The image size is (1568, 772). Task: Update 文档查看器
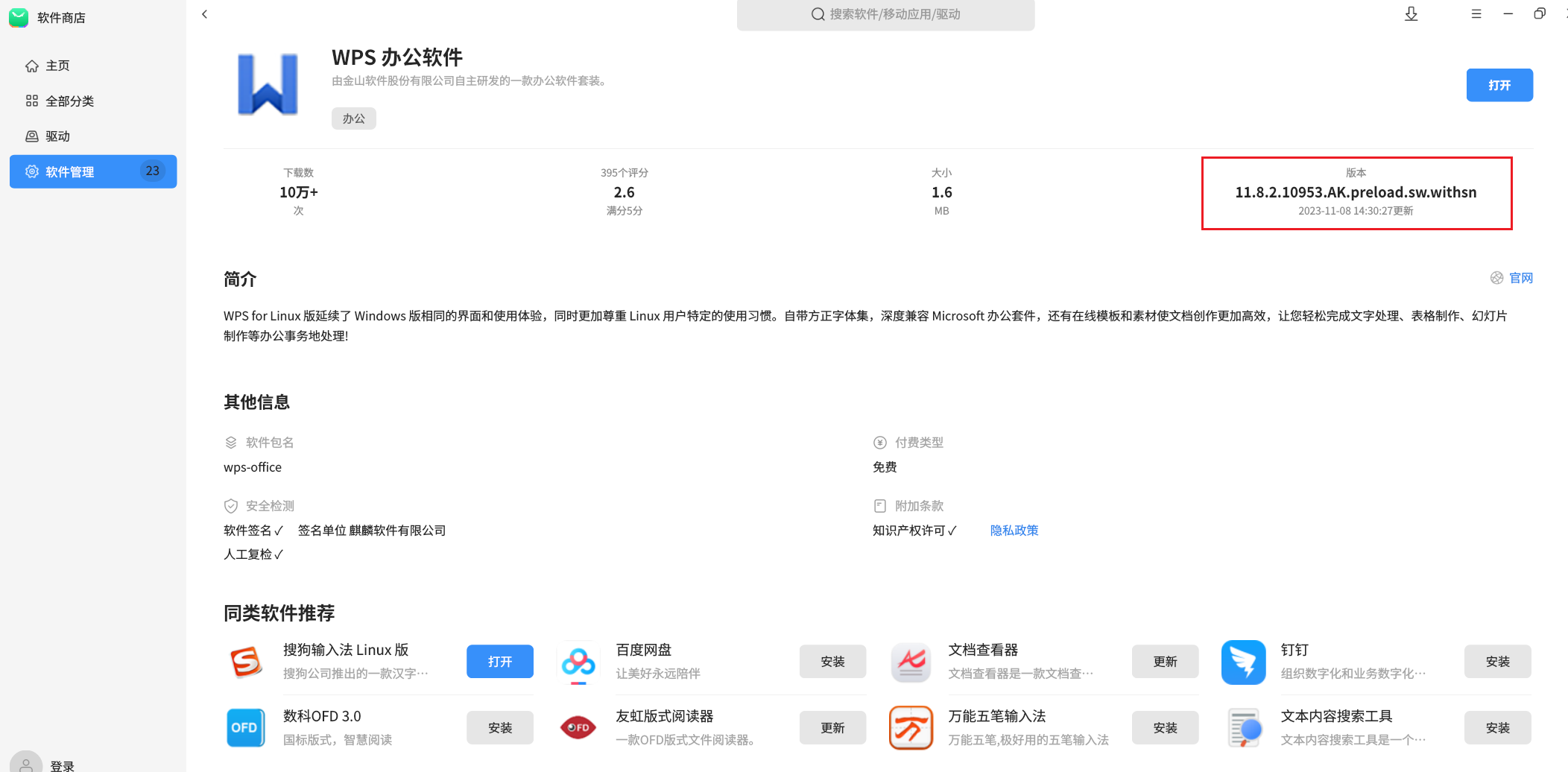pos(1165,662)
